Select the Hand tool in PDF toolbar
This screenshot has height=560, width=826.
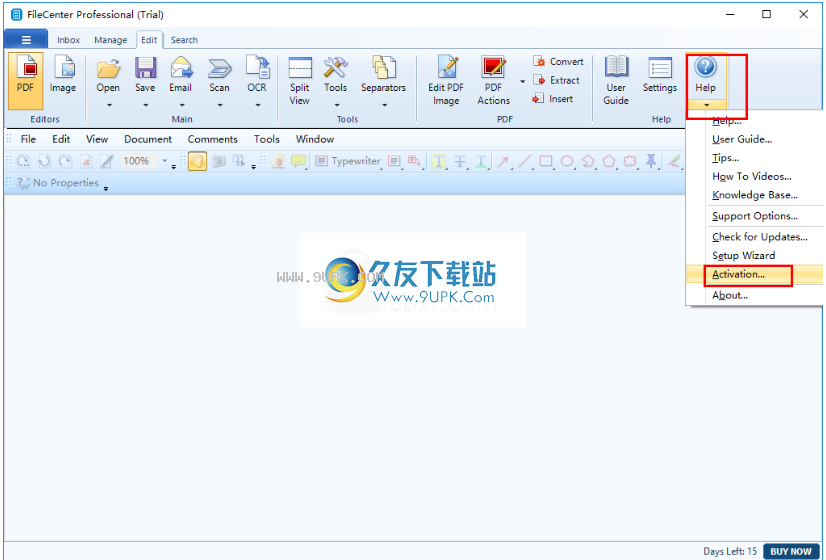(x=198, y=161)
